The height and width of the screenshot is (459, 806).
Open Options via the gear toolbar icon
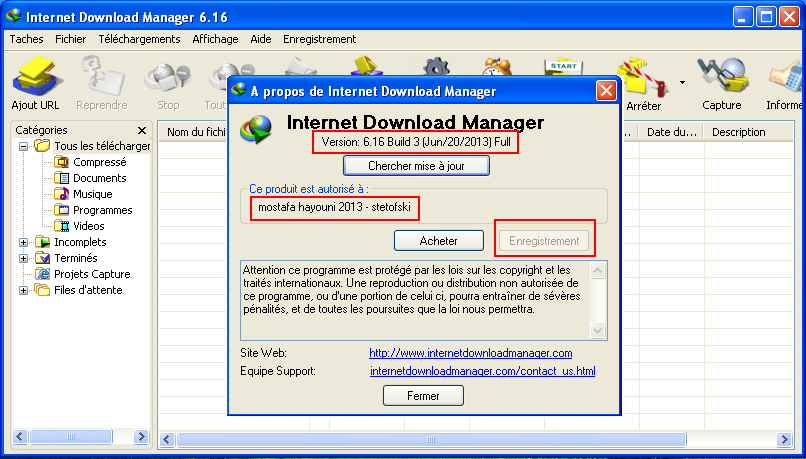[x=436, y=67]
